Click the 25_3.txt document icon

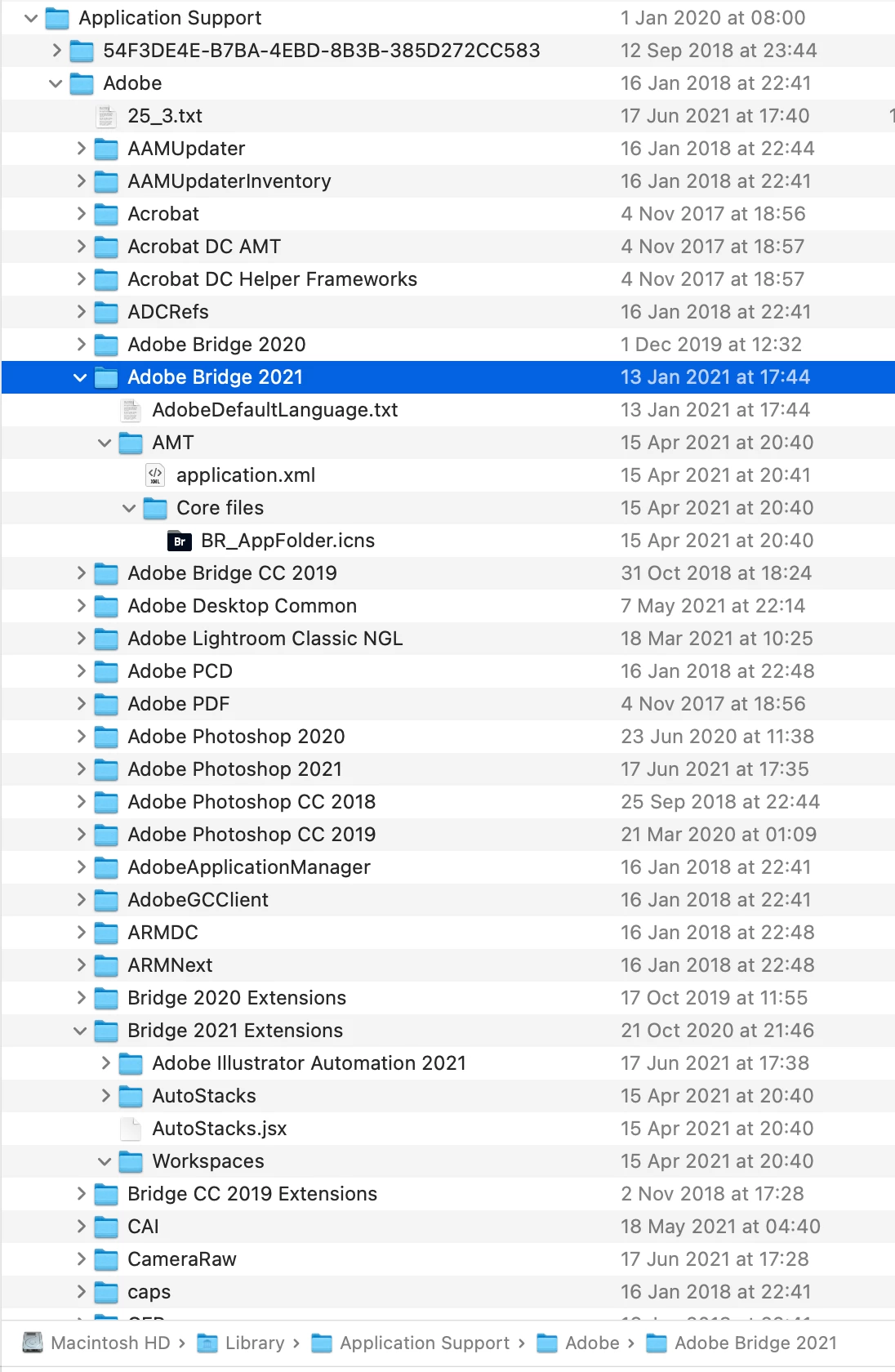[x=105, y=116]
